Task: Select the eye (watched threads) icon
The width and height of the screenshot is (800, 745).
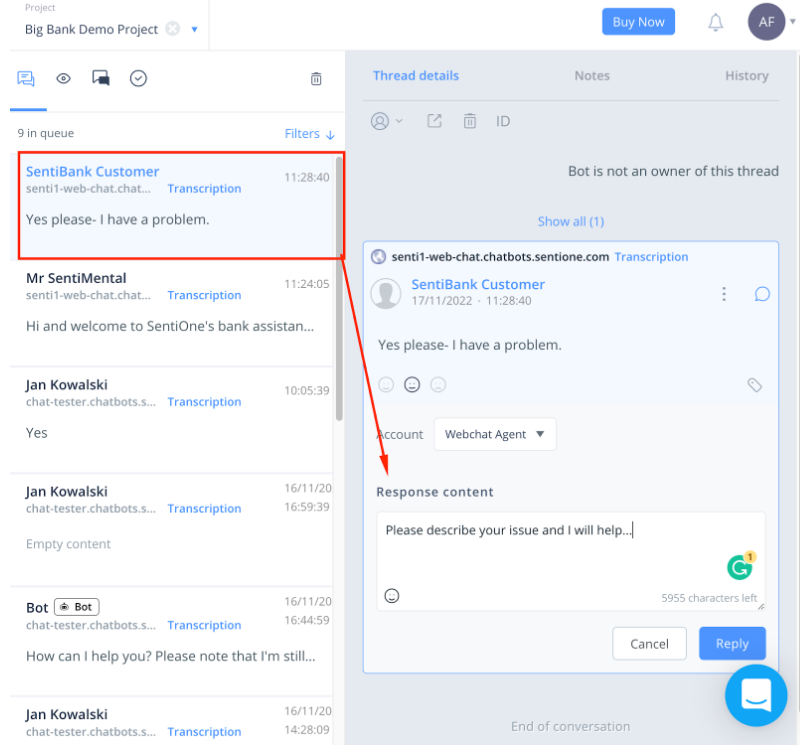Action: (63, 79)
